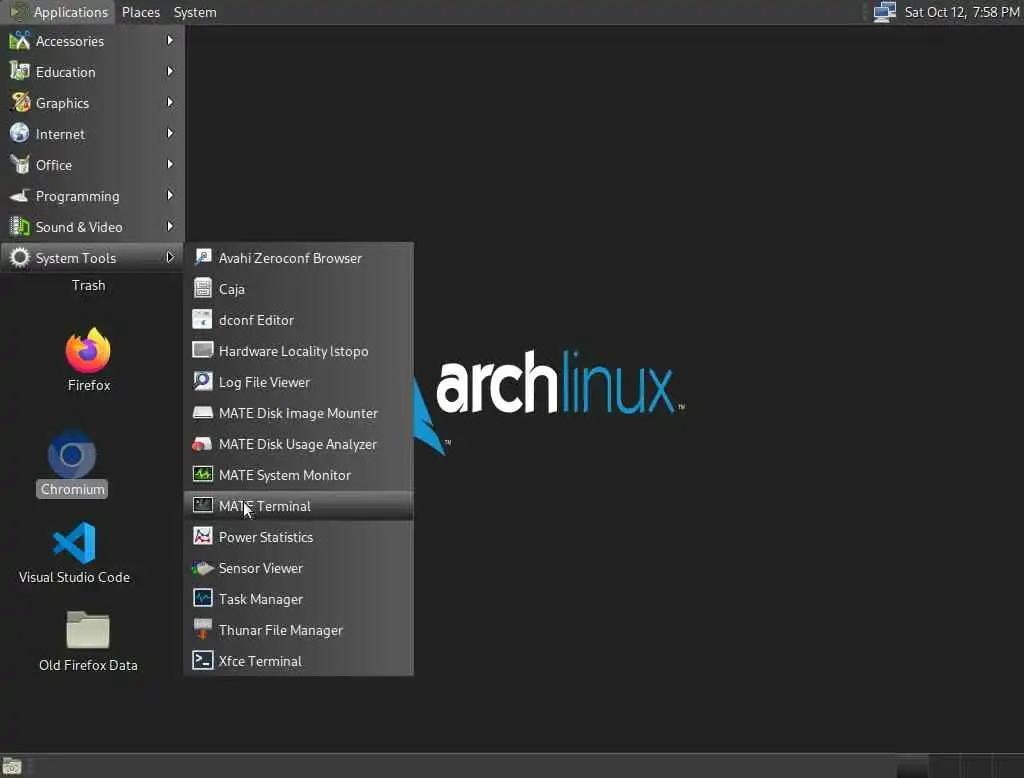This screenshot has width=1024, height=778.
Task: Click the System Tools submenu arrow
Action: click(170, 257)
